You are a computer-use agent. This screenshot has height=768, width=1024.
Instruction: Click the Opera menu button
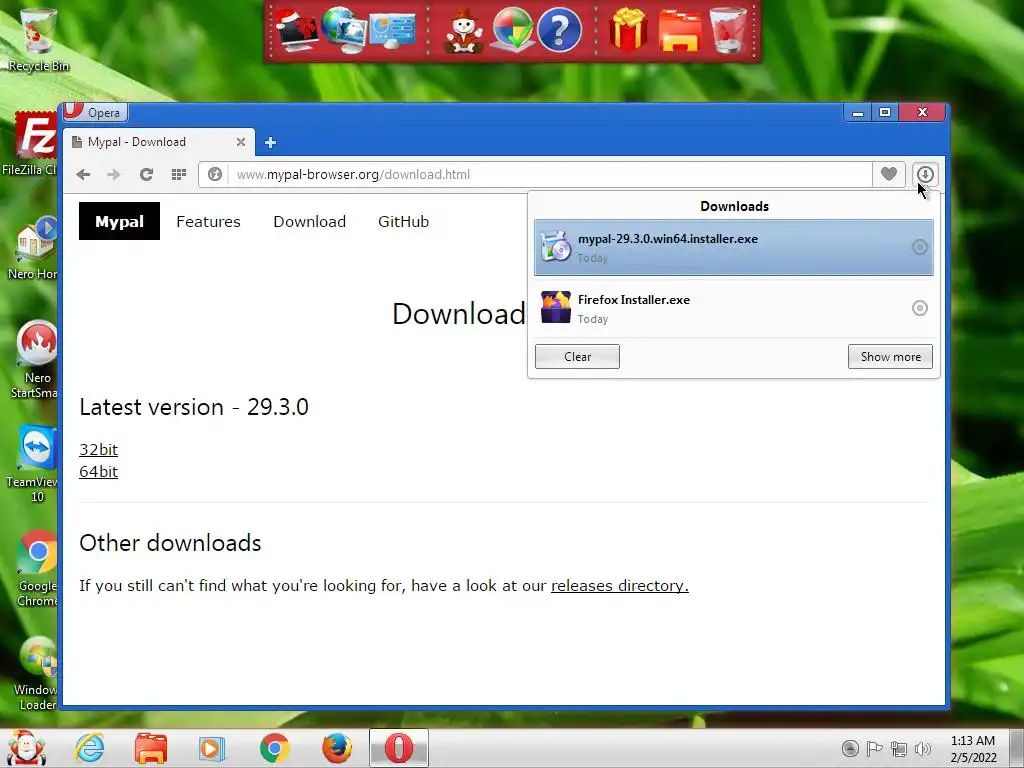pyautogui.click(x=95, y=112)
